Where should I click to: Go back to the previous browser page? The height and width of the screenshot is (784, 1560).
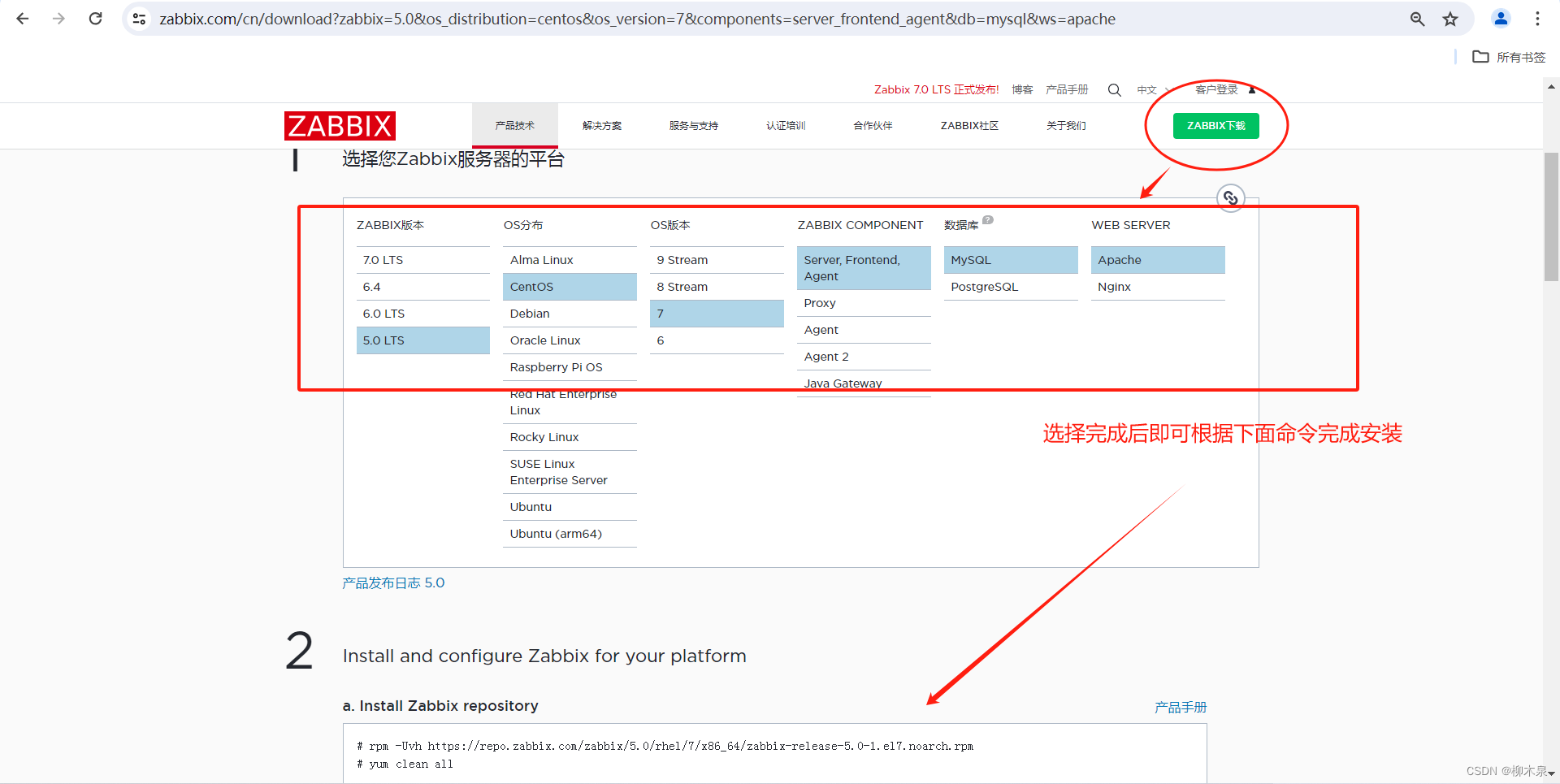[23, 19]
